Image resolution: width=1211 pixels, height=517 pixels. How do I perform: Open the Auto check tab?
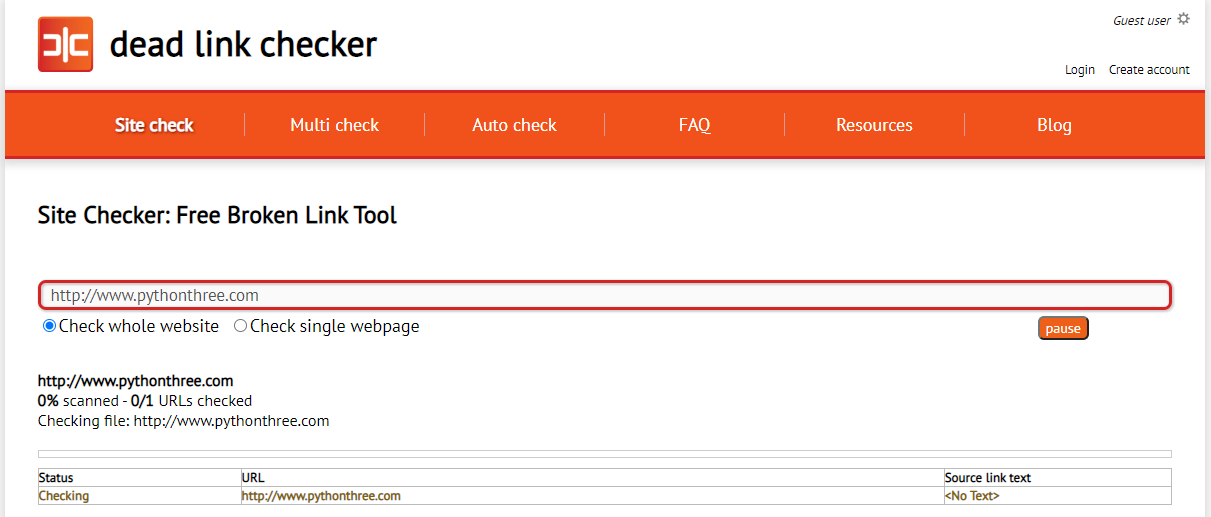pos(514,125)
